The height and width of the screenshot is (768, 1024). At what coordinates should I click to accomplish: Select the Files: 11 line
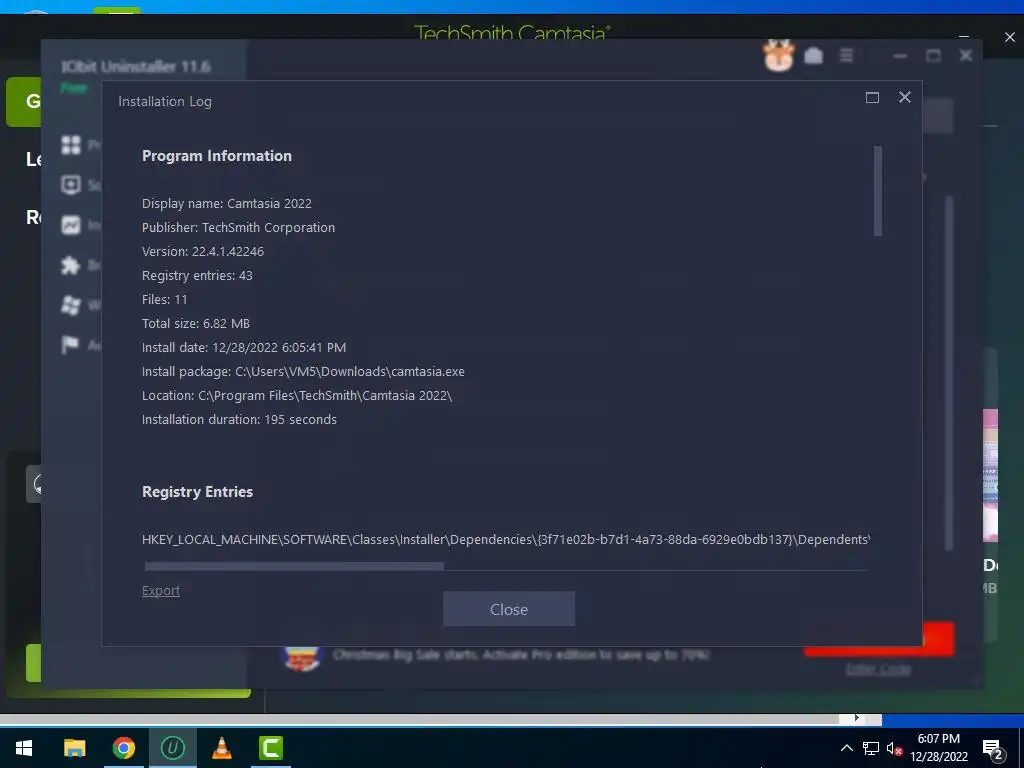click(165, 299)
